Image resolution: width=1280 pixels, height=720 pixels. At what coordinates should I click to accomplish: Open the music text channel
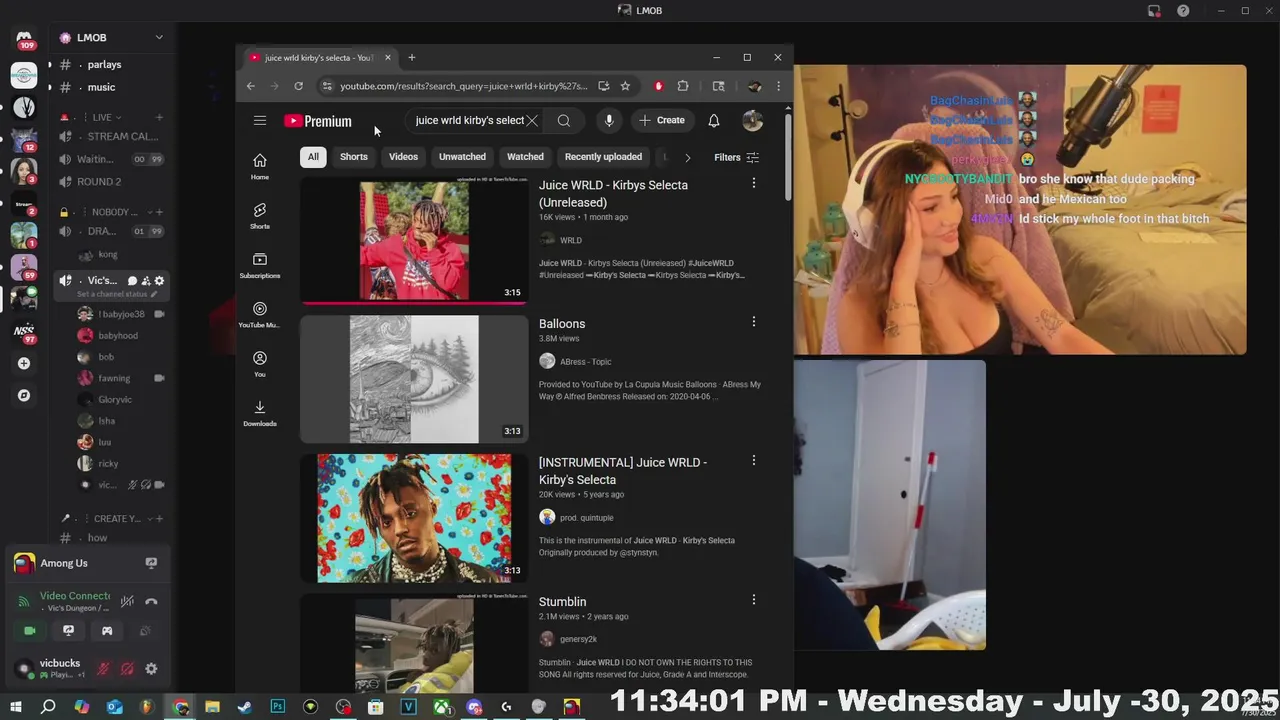pyautogui.click(x=101, y=87)
